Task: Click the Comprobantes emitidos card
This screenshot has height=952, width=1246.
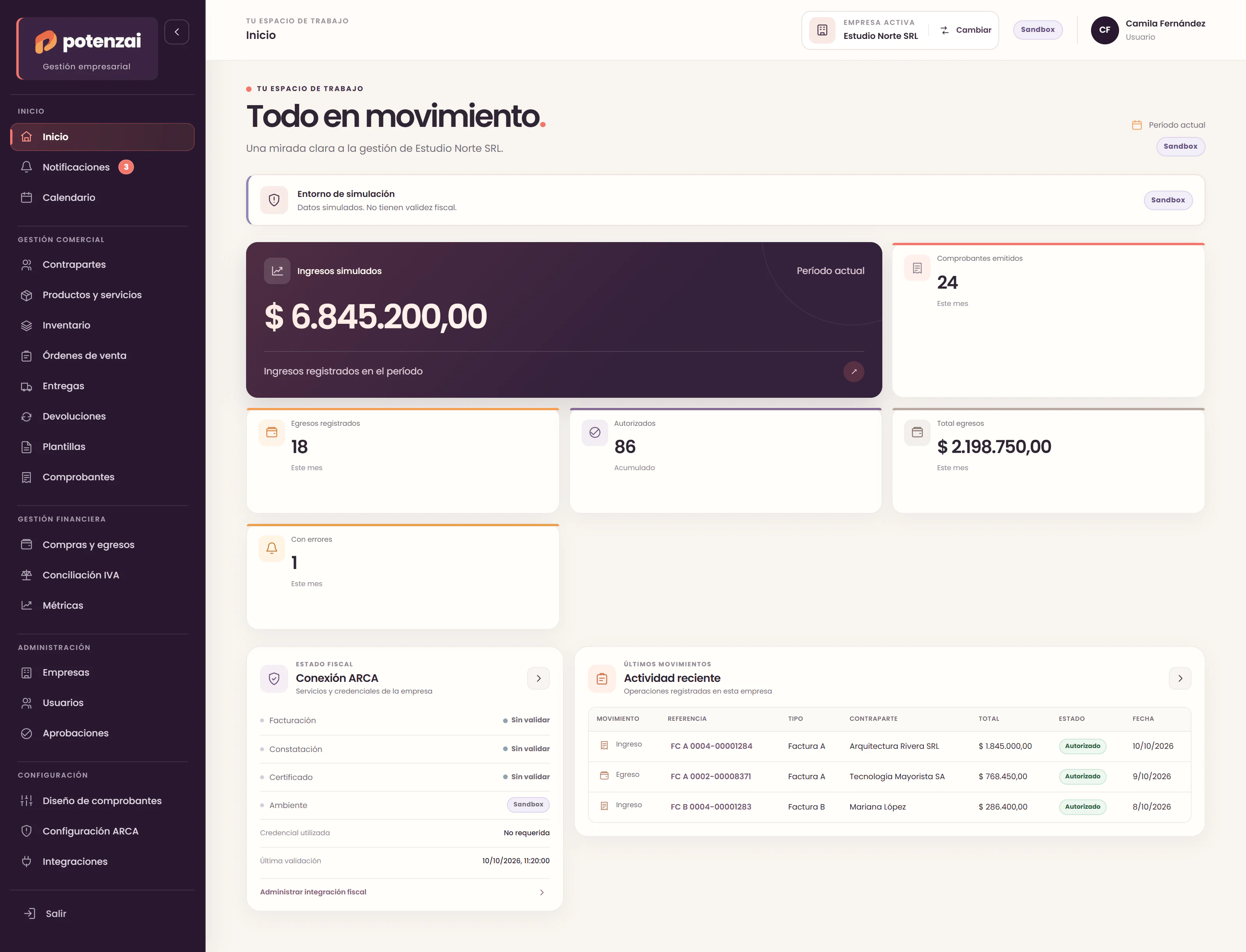Action: coord(1048,320)
